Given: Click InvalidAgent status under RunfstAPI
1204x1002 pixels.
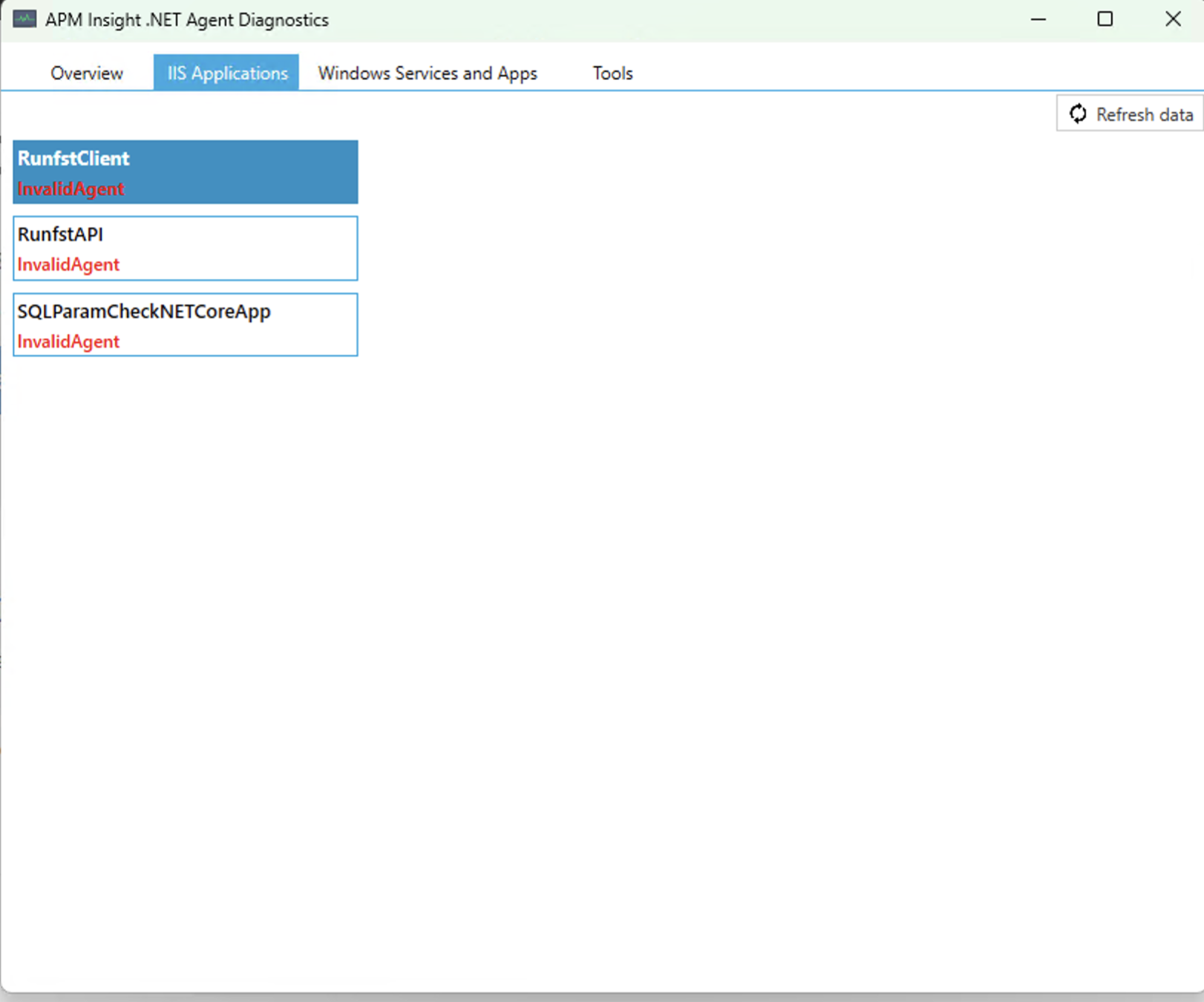Looking at the screenshot, I should point(68,265).
